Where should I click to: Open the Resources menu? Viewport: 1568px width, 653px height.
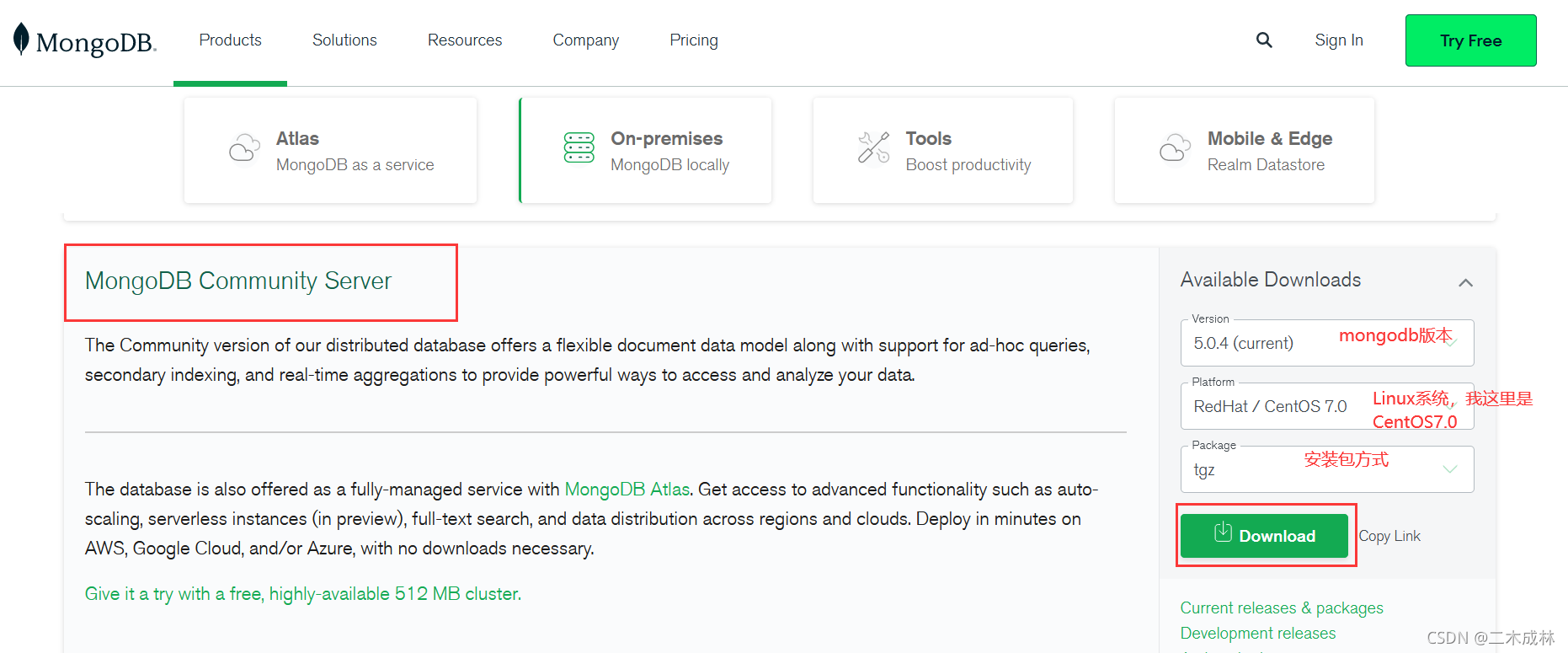tap(465, 40)
